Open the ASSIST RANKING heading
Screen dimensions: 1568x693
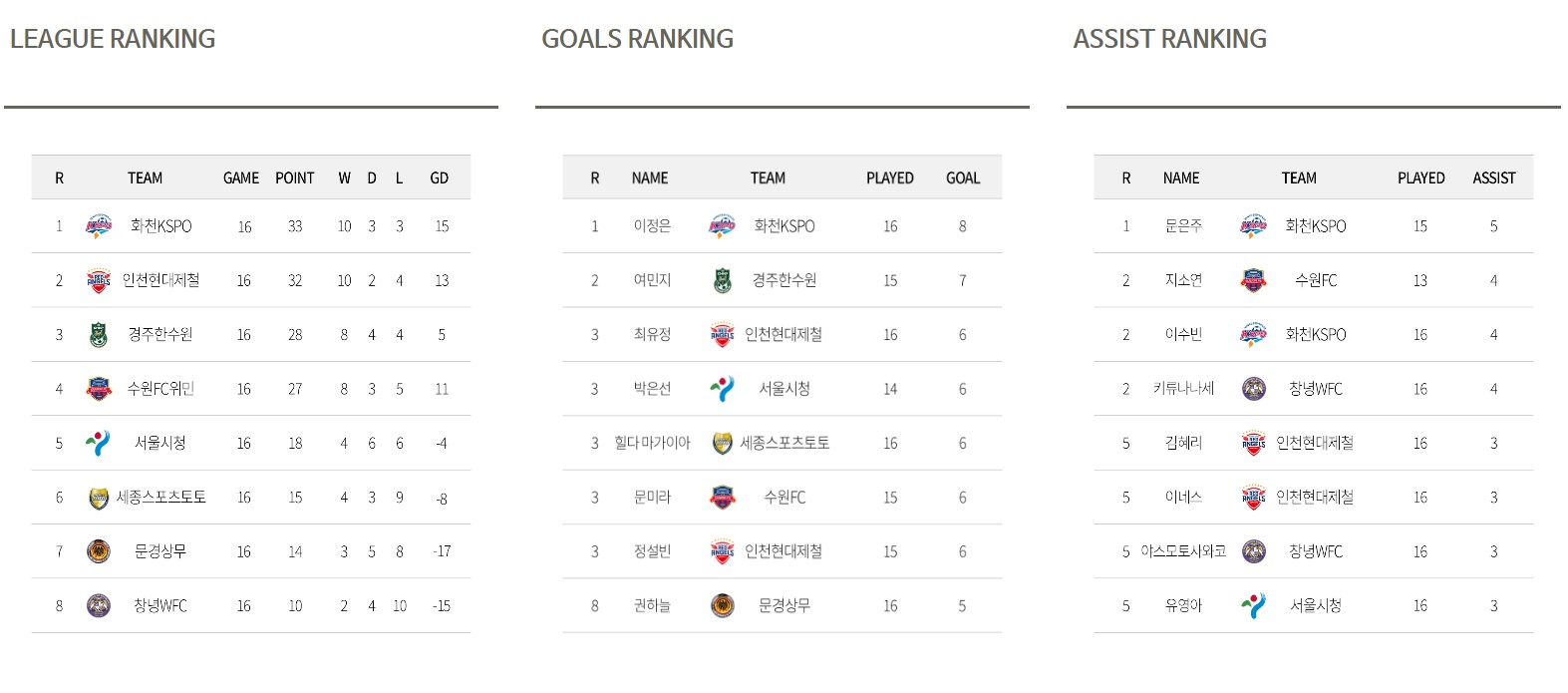tap(1169, 39)
